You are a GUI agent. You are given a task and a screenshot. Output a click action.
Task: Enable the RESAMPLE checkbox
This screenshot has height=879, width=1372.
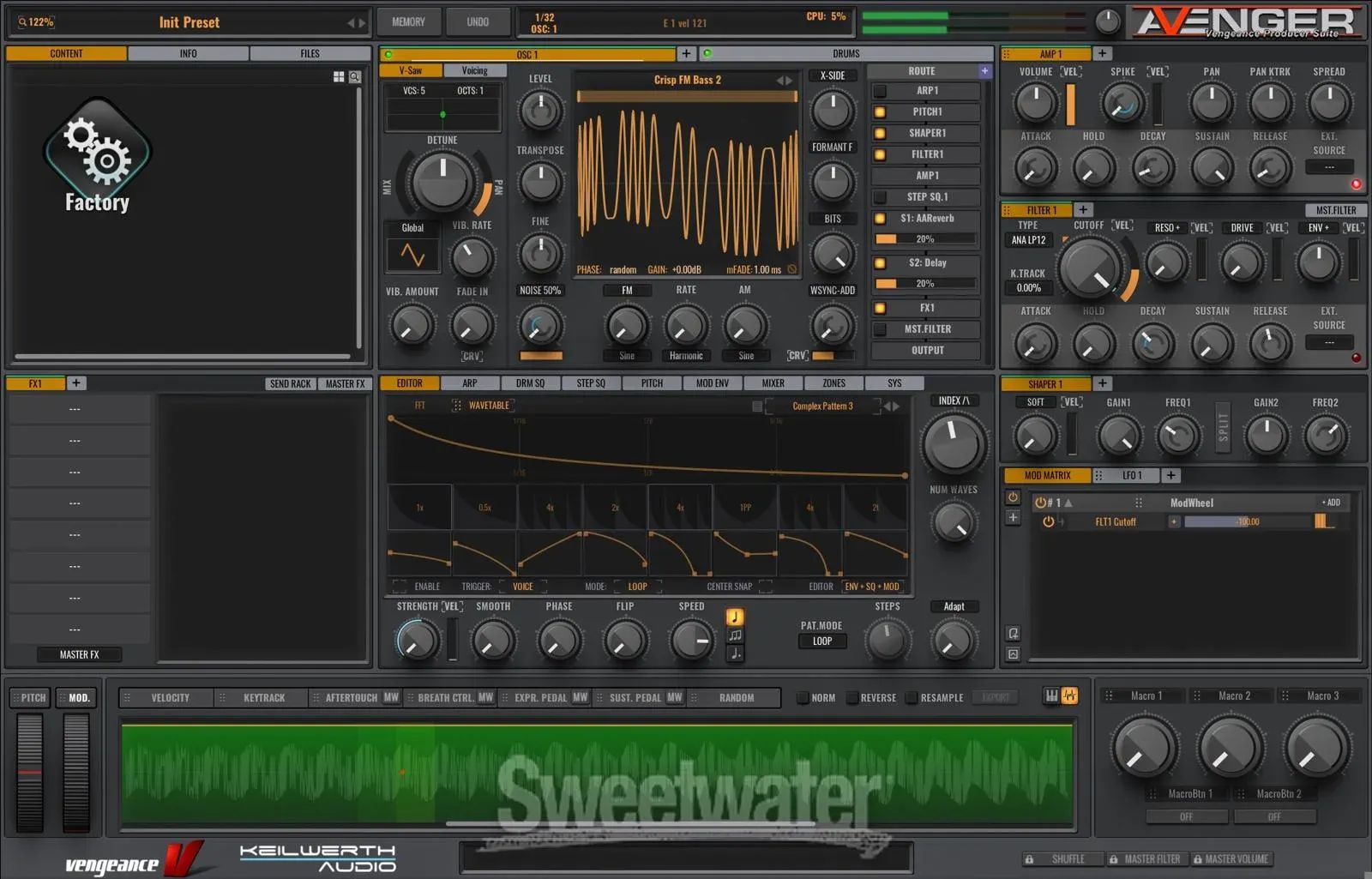pos(912,697)
